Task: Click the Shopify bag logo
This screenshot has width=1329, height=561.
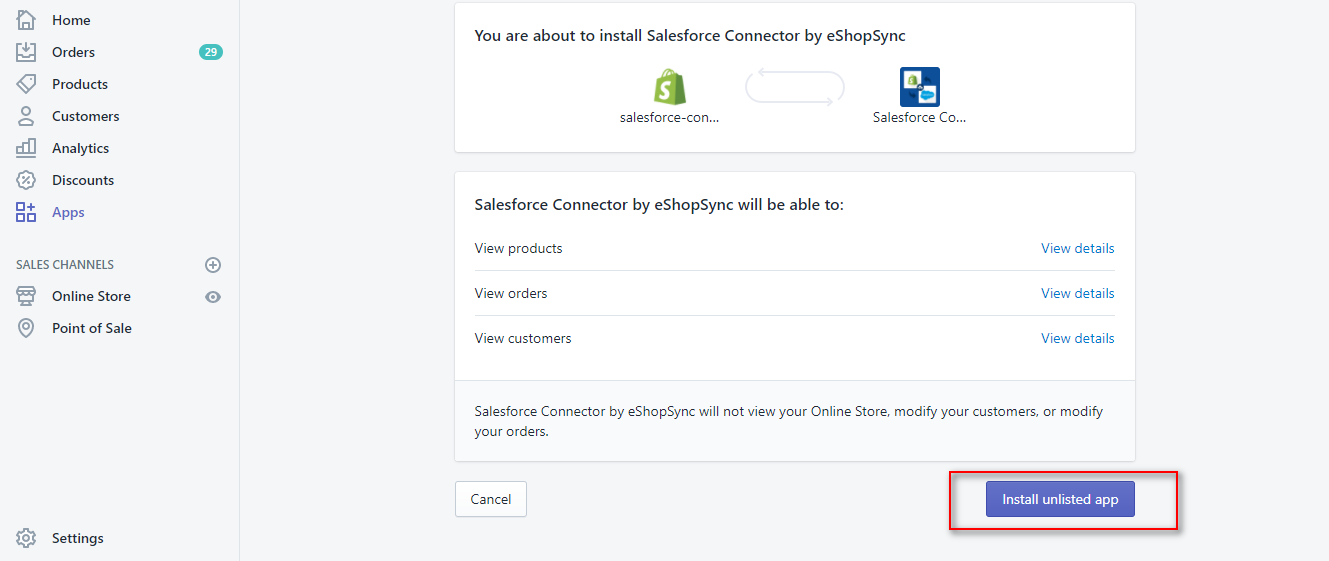Action: pos(670,87)
